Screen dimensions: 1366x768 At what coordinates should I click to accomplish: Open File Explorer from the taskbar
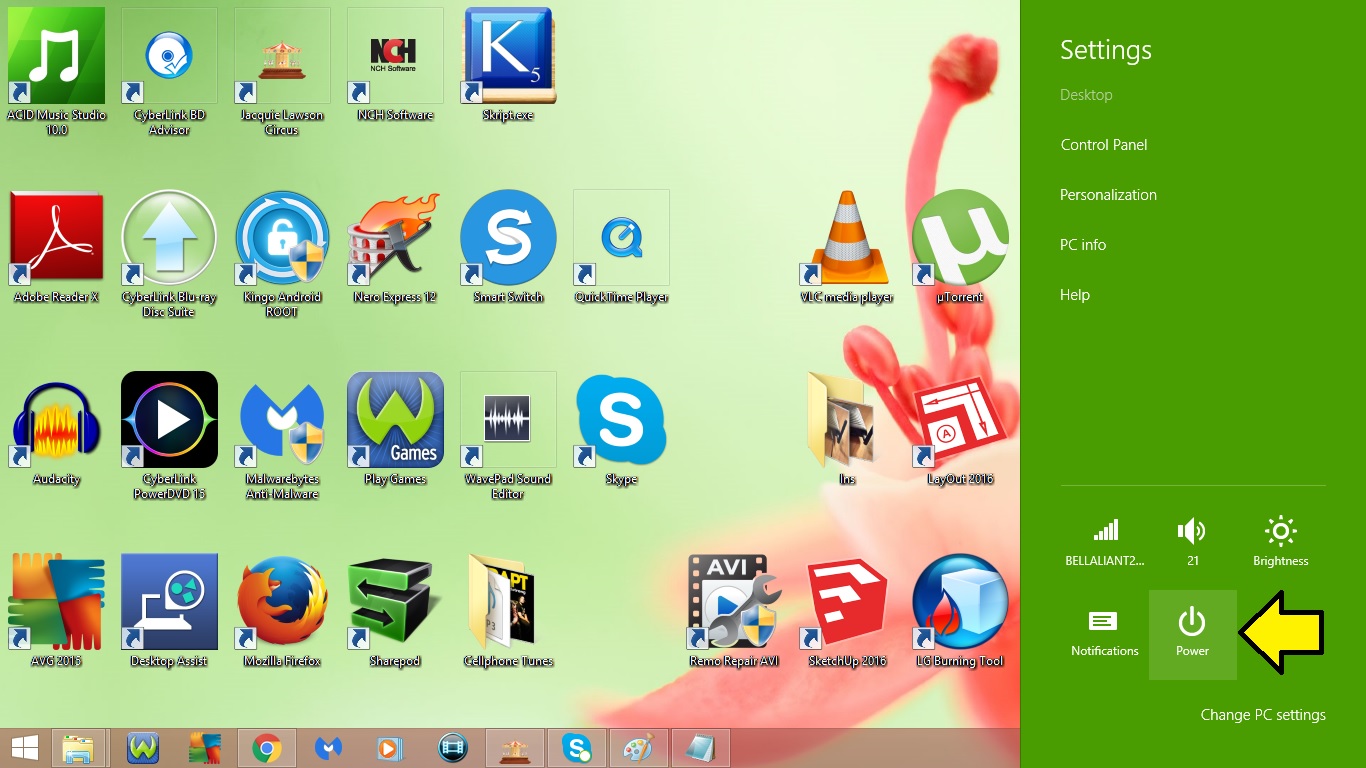(x=78, y=748)
